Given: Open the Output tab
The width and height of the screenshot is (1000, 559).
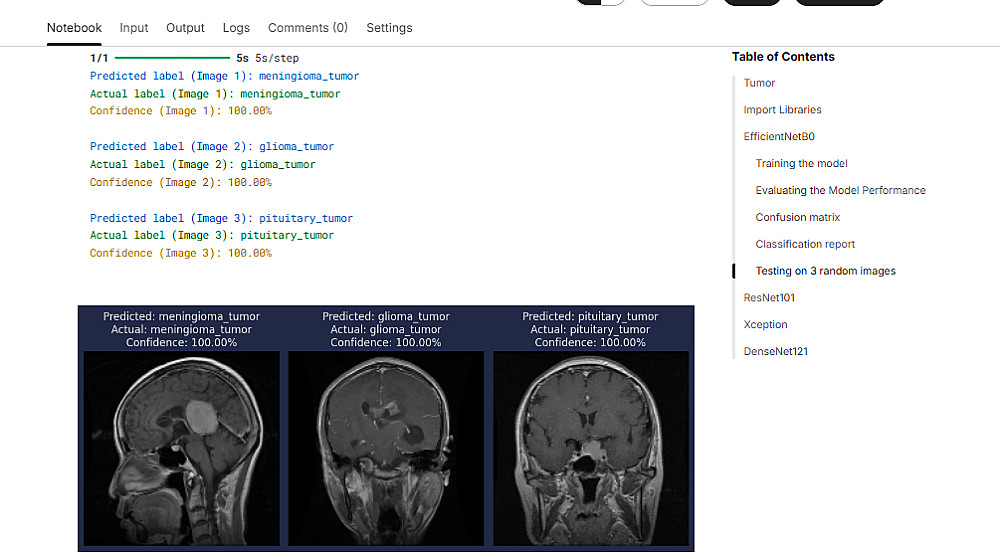Looking at the screenshot, I should (x=185, y=28).
